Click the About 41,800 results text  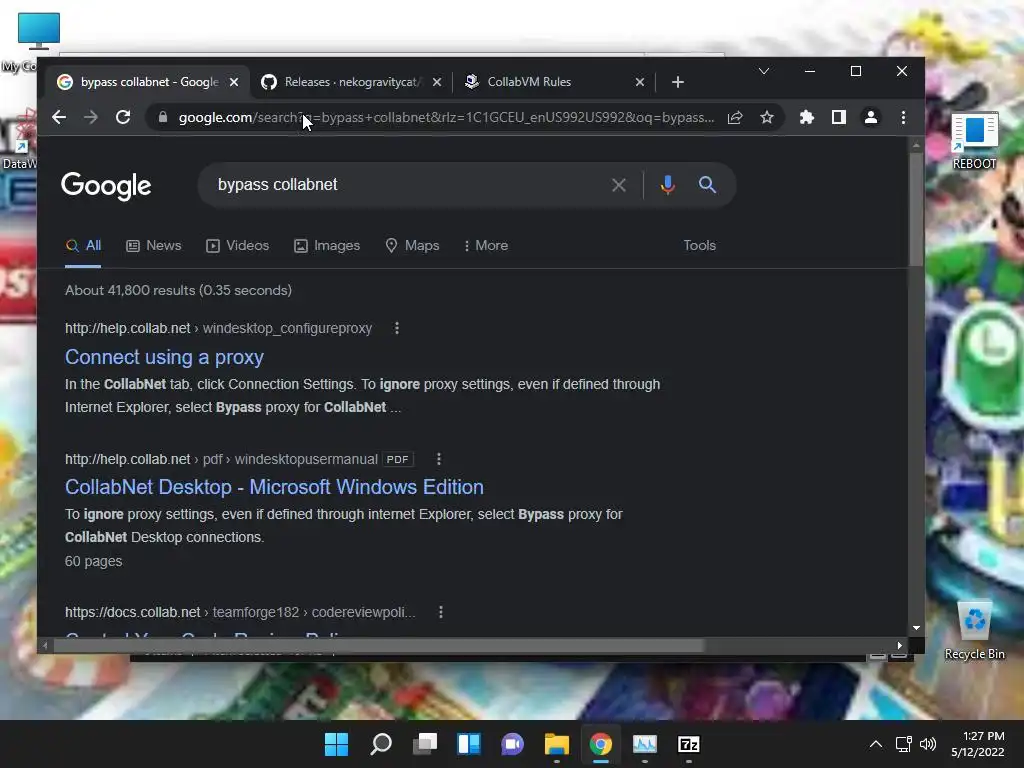178,290
